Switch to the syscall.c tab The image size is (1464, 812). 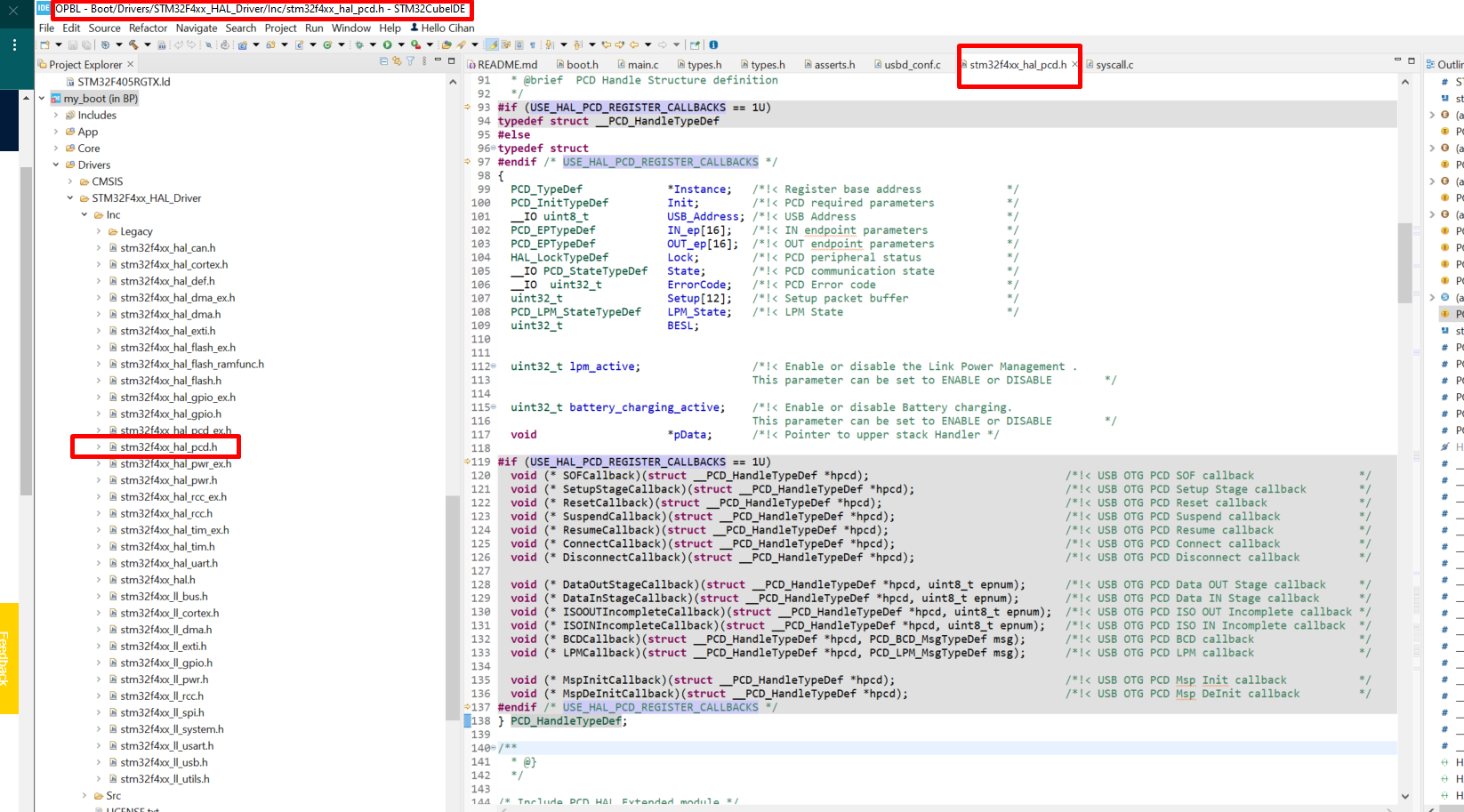[1109, 65]
